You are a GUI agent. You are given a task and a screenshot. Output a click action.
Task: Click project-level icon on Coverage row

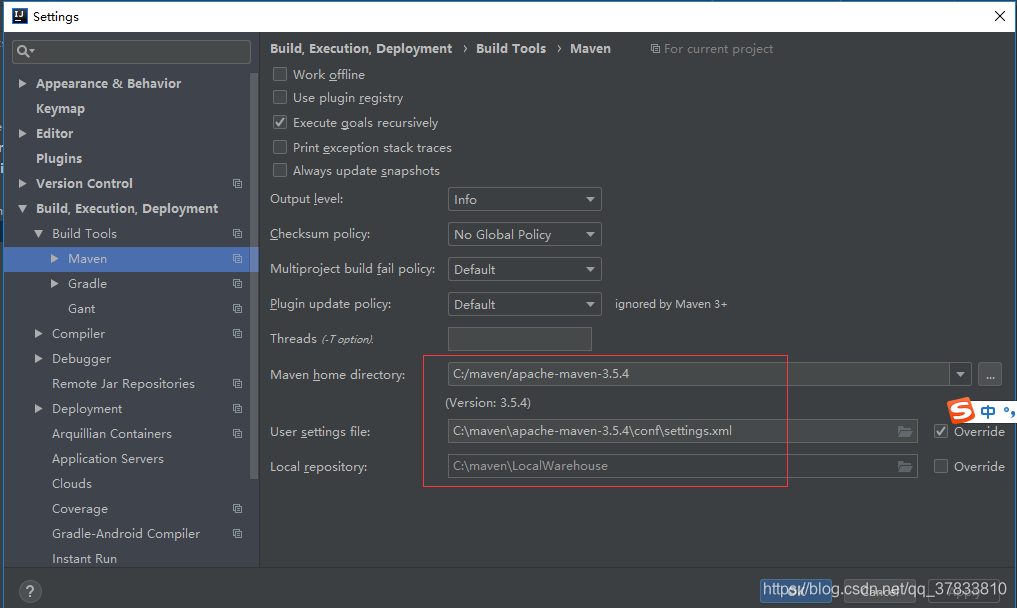click(237, 509)
